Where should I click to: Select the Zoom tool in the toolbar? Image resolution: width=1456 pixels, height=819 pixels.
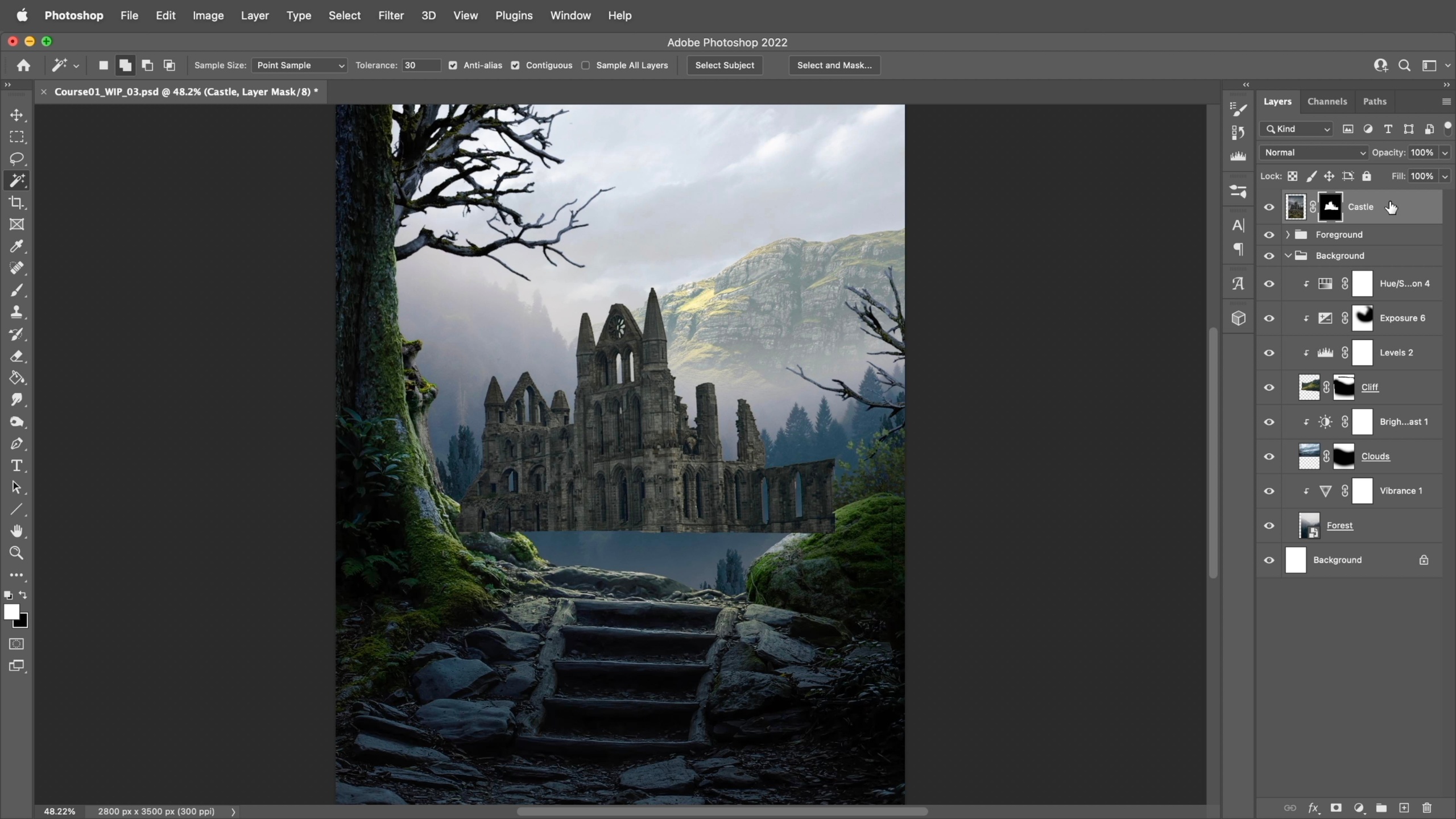point(16,553)
